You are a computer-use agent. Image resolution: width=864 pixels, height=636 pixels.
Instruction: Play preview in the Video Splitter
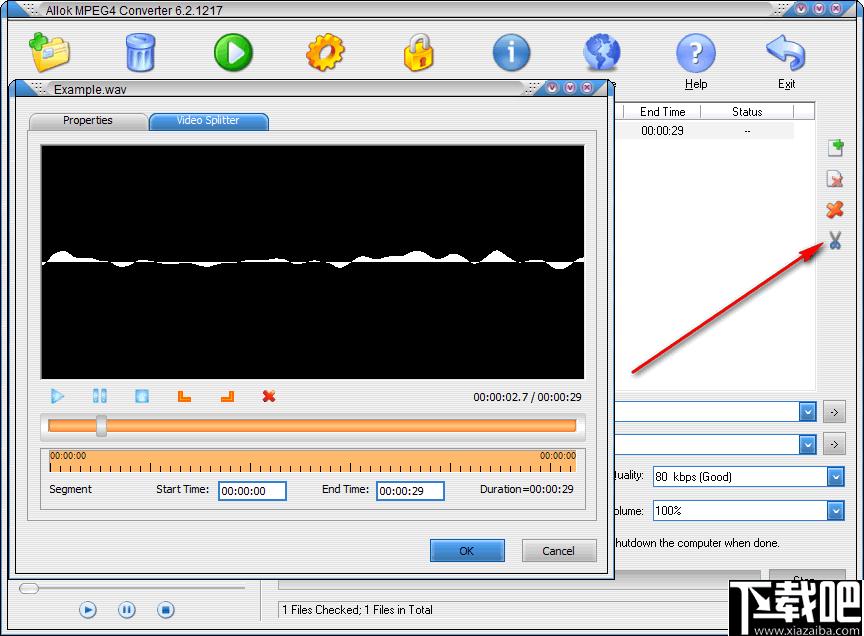[57, 396]
